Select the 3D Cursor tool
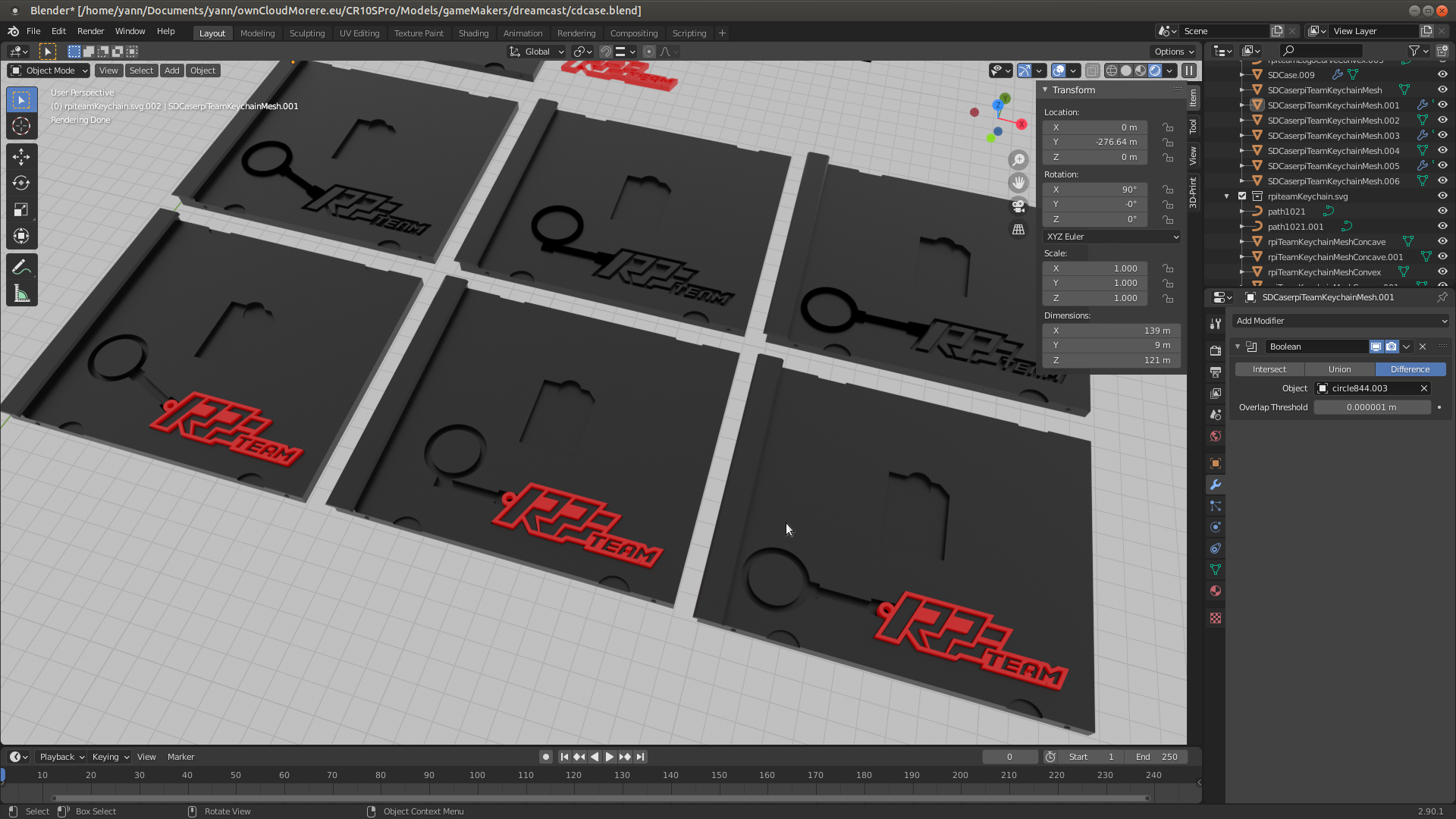 [x=21, y=126]
